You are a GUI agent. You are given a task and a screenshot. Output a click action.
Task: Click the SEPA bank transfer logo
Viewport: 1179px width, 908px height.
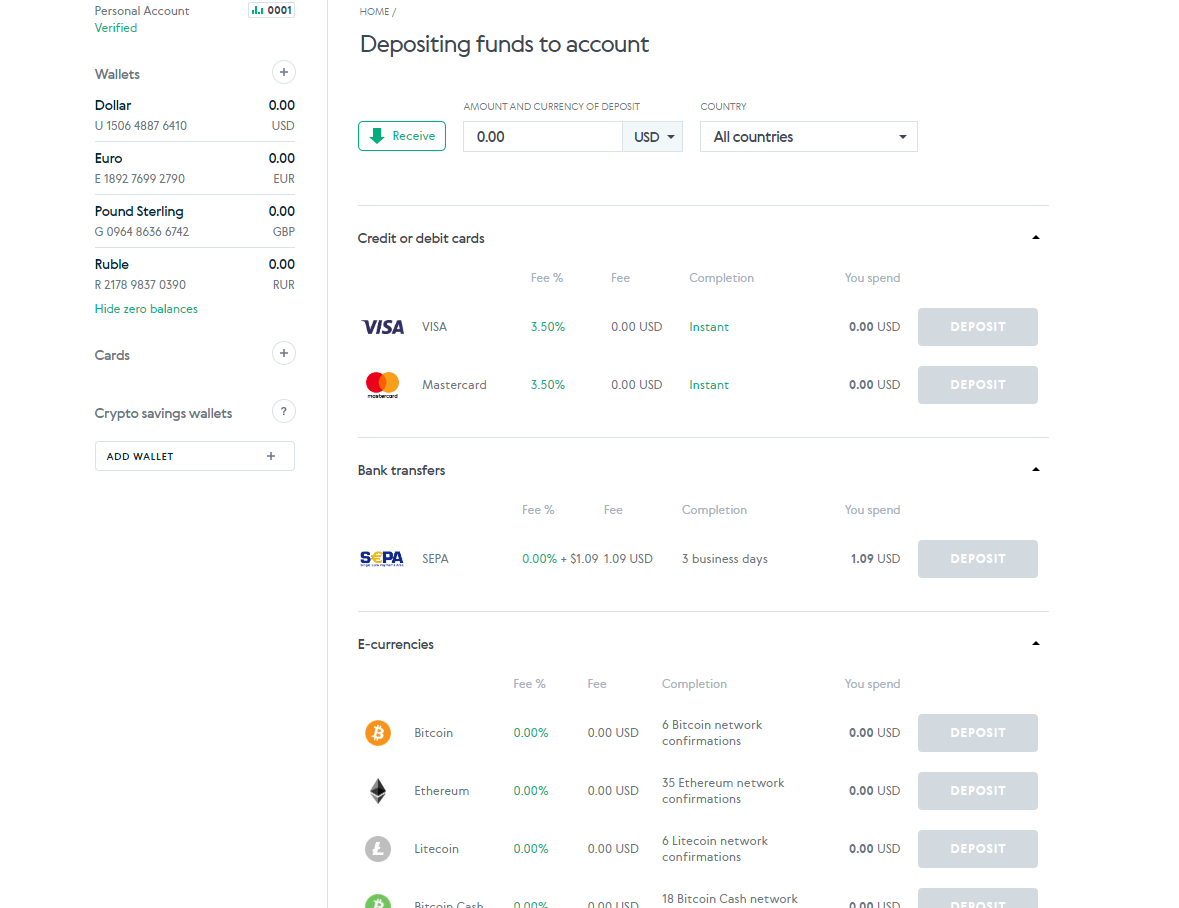point(381,559)
